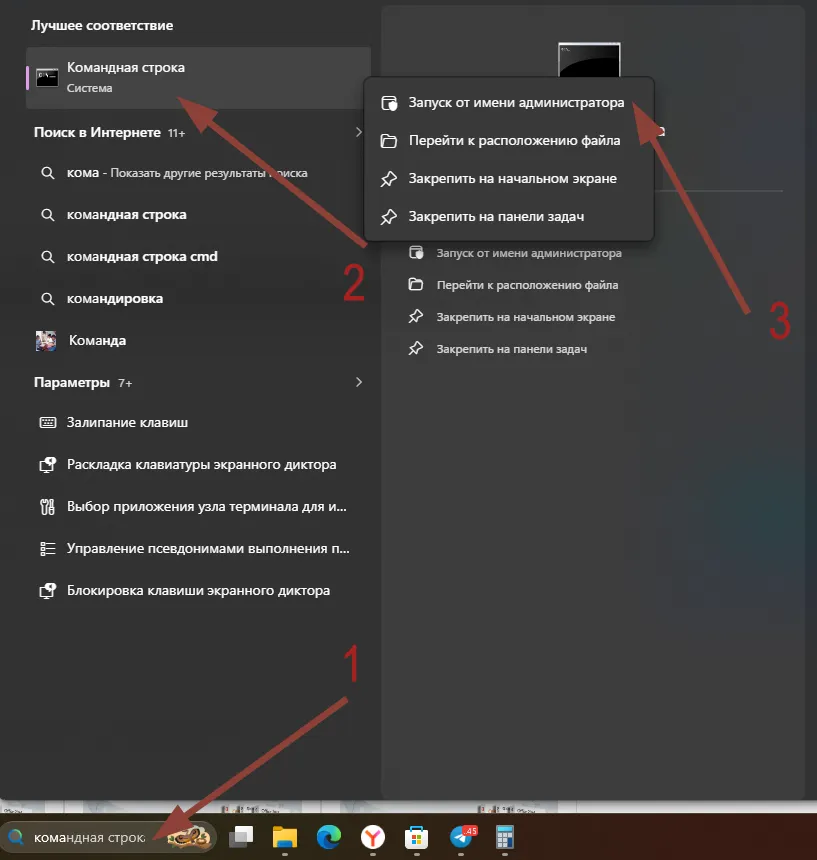This screenshot has height=860, width=817.
Task: Click the taskbar search input field
Action: [x=90, y=837]
